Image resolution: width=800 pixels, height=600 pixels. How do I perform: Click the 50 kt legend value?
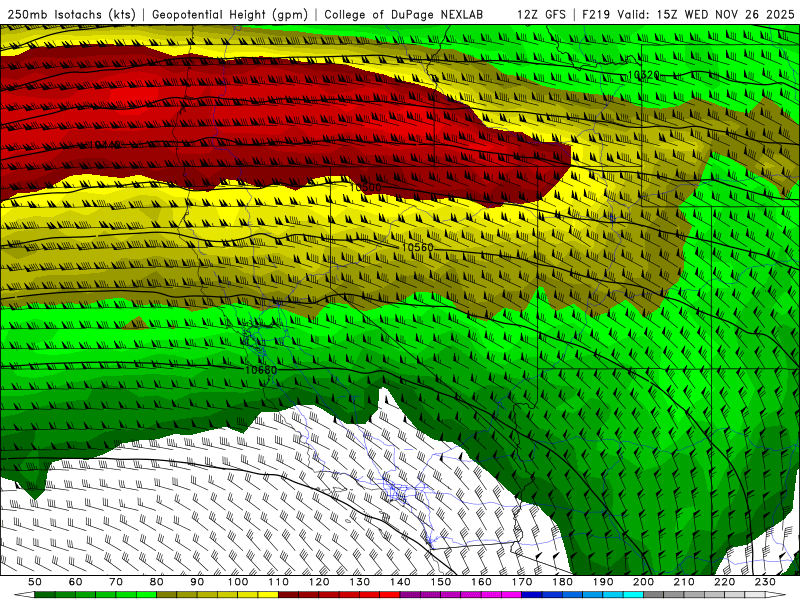point(35,582)
